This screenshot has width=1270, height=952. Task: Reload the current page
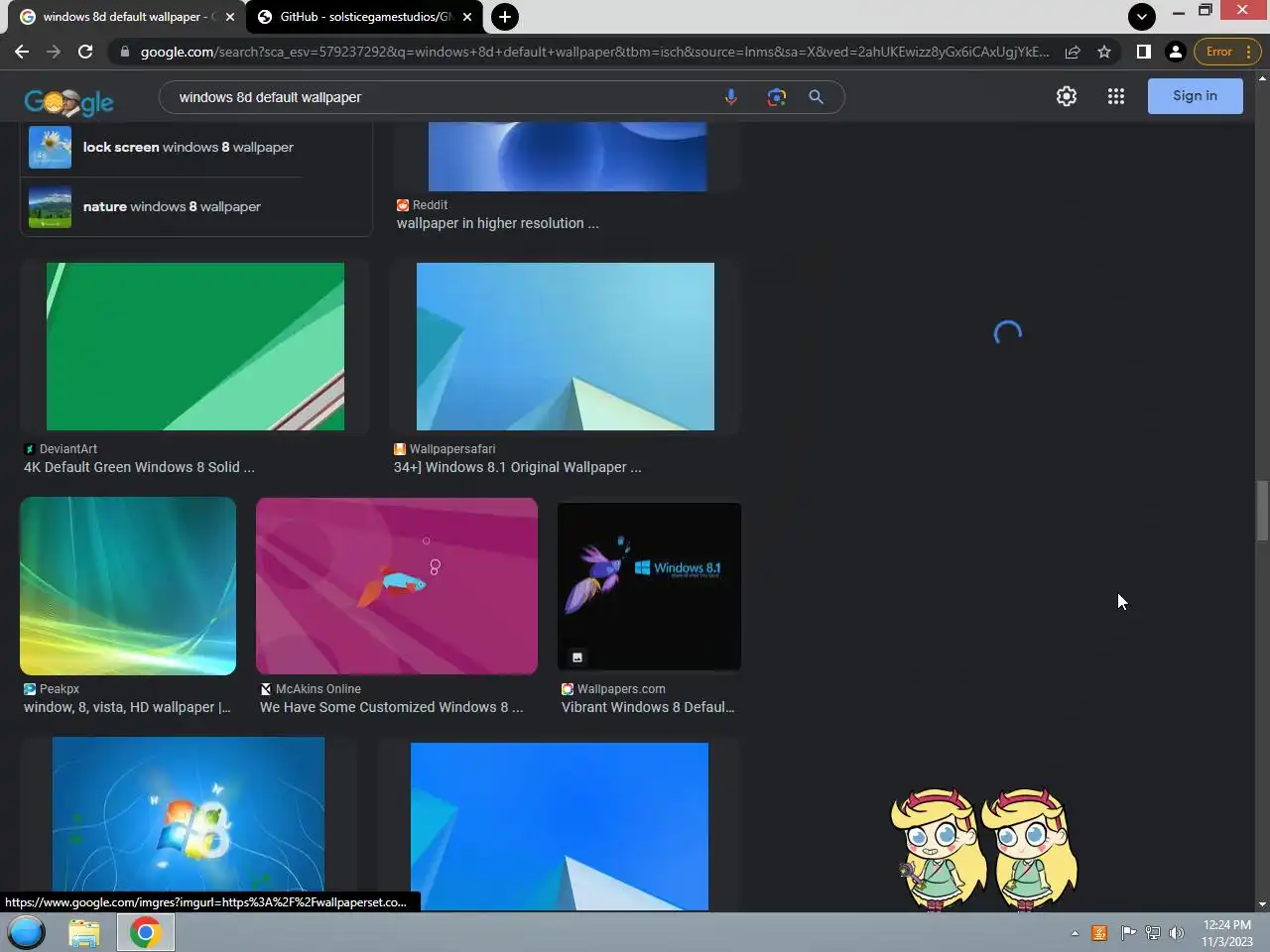click(x=85, y=52)
